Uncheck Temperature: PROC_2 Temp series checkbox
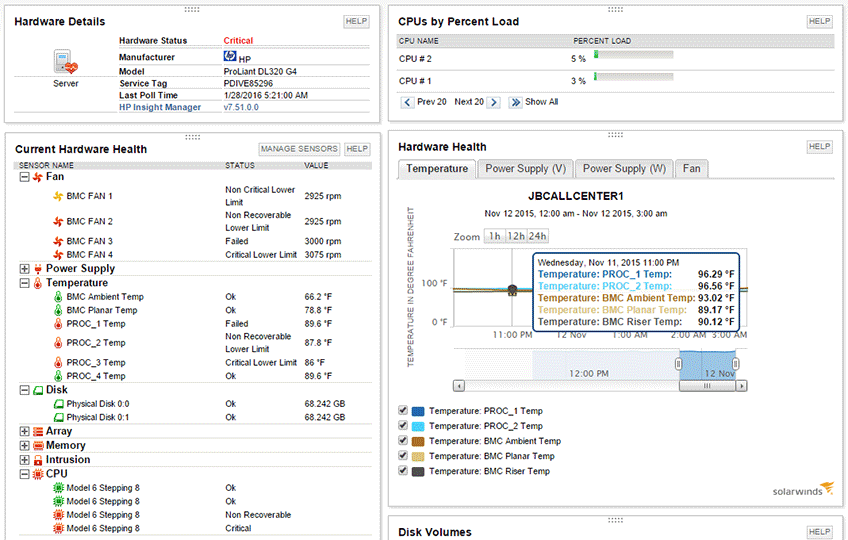The image size is (848, 540). point(403,425)
